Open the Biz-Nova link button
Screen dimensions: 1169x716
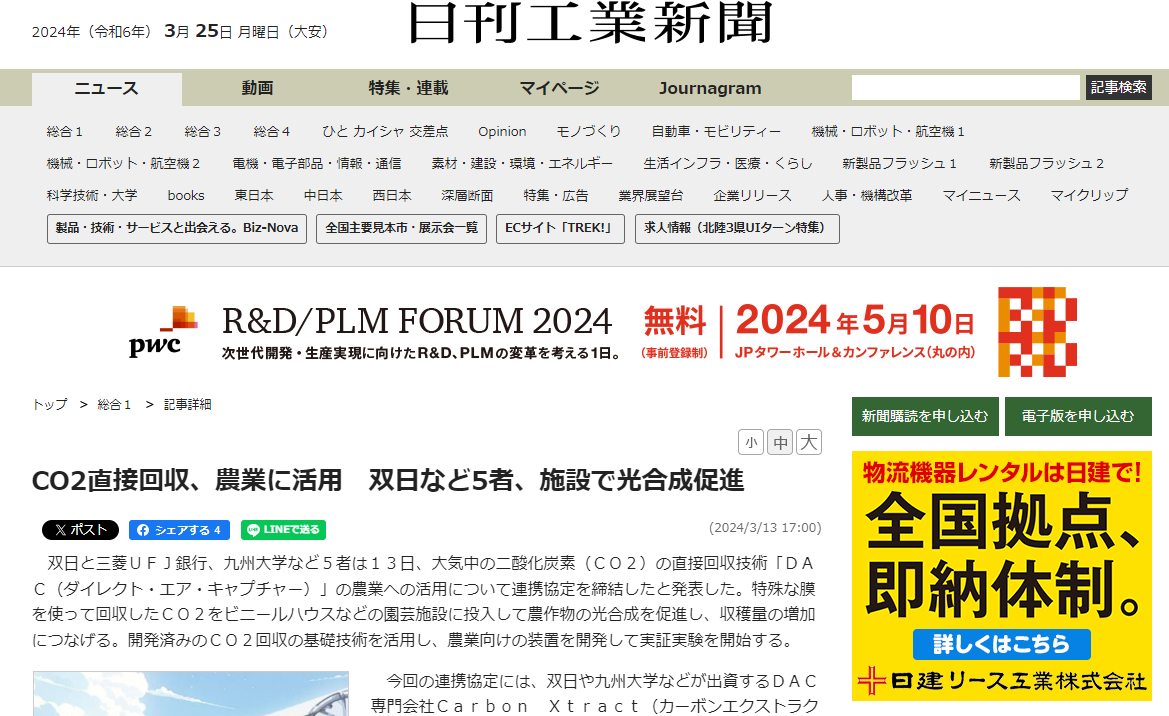tap(177, 228)
